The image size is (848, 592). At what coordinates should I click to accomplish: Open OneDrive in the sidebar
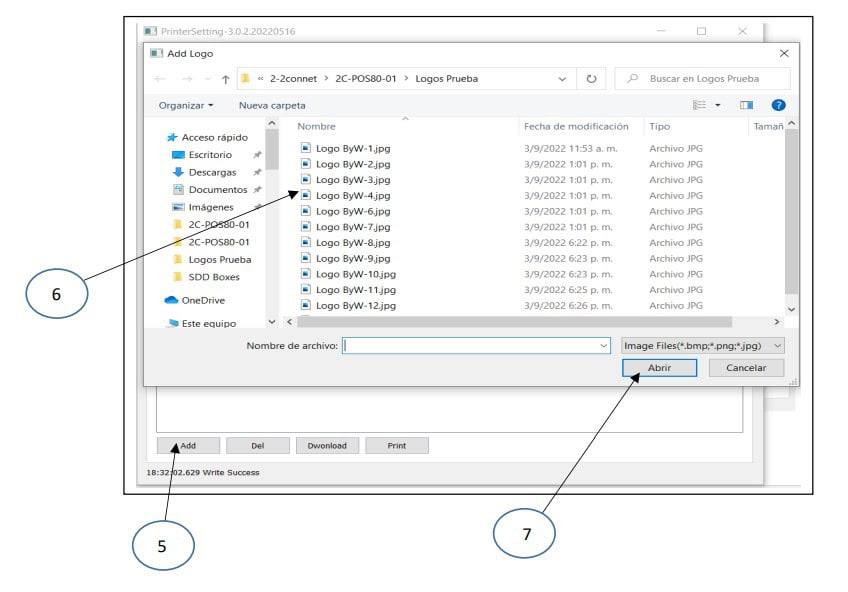point(203,300)
